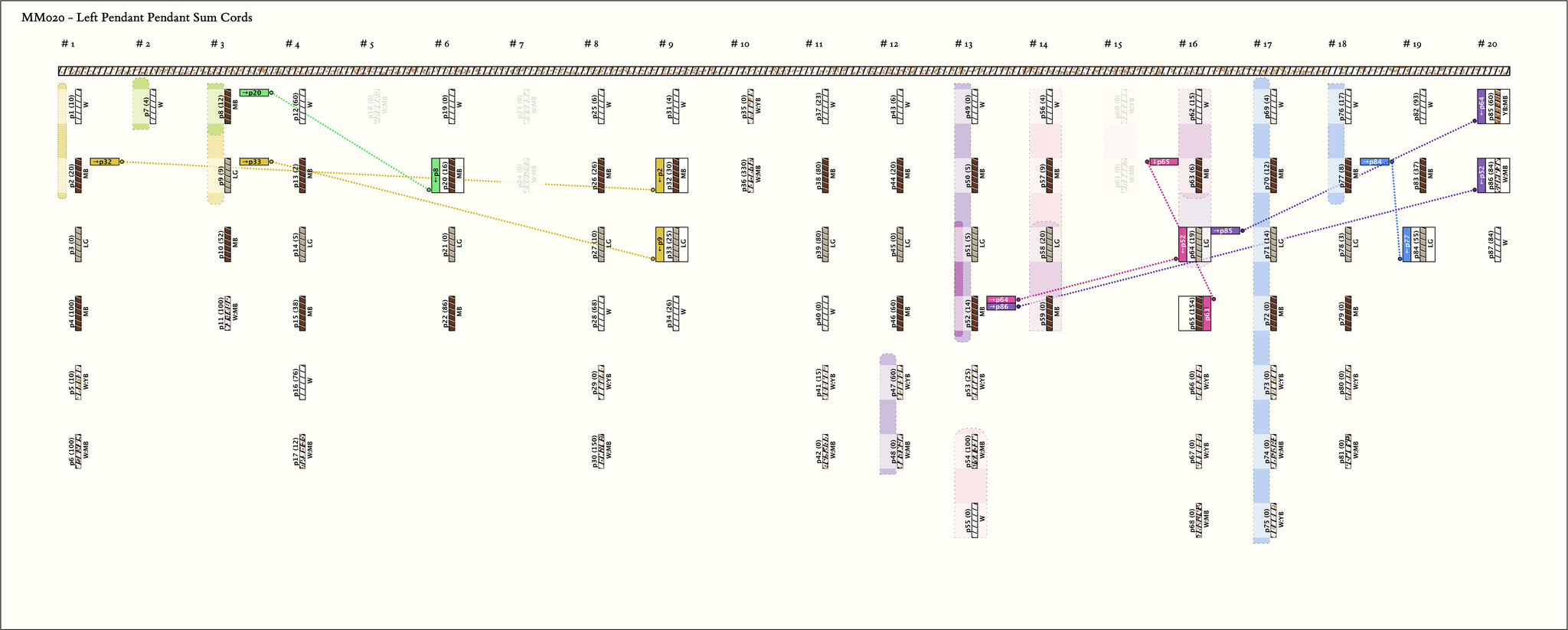Click the tall blue highlight band beside p72

1261,313
